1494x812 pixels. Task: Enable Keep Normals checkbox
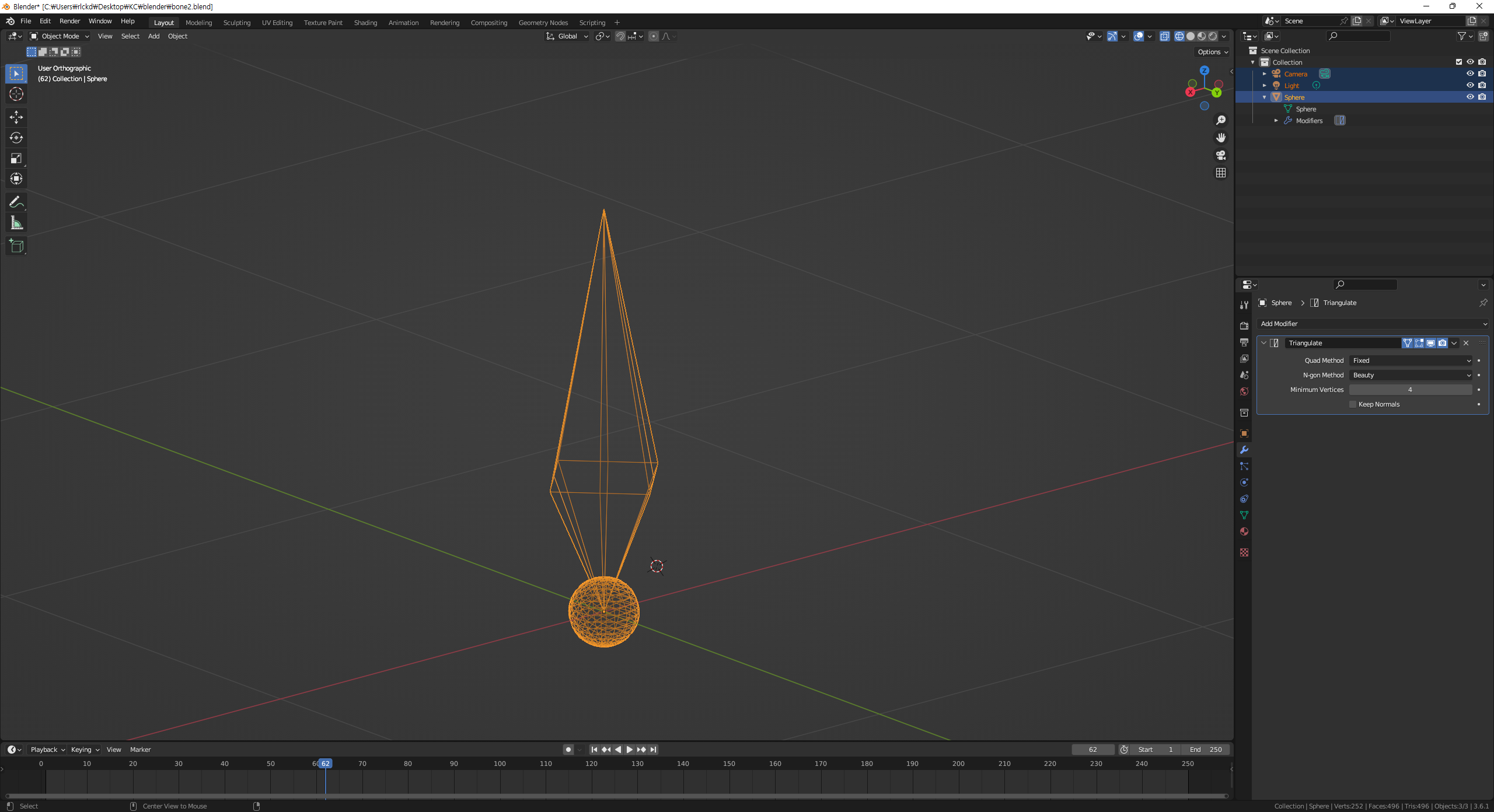[1353, 404]
